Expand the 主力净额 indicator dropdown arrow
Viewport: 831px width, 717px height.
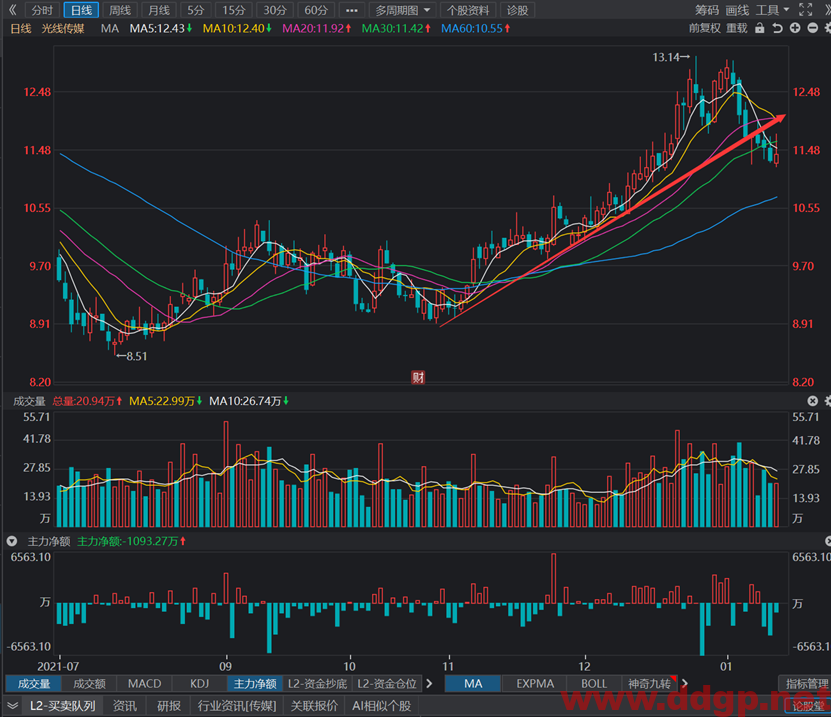(12, 541)
